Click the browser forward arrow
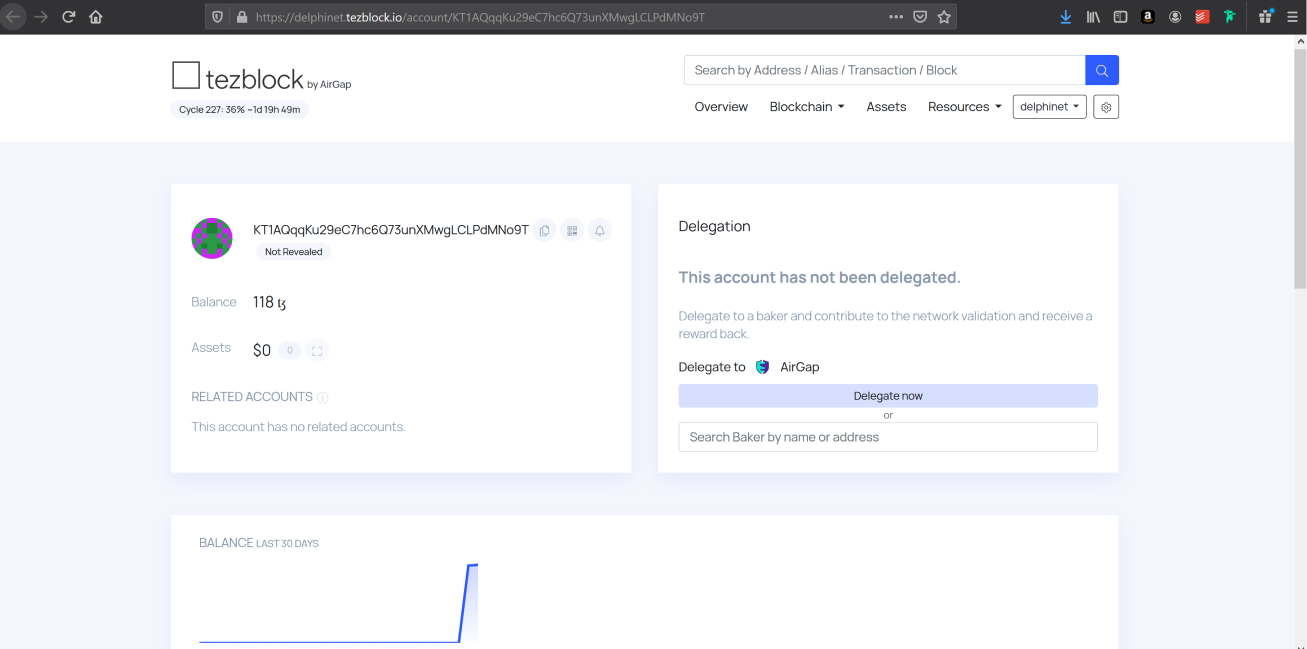The image size is (1307, 649). [x=41, y=17]
